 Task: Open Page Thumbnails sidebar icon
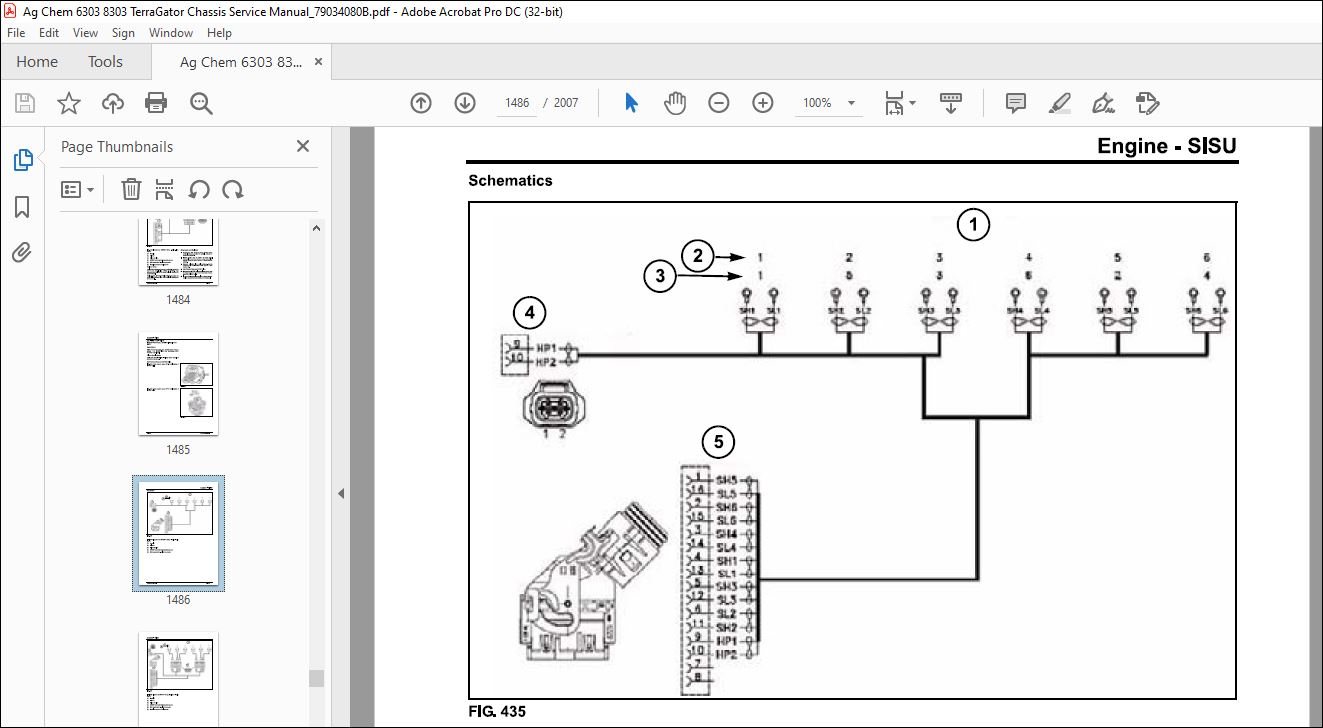pos(22,160)
